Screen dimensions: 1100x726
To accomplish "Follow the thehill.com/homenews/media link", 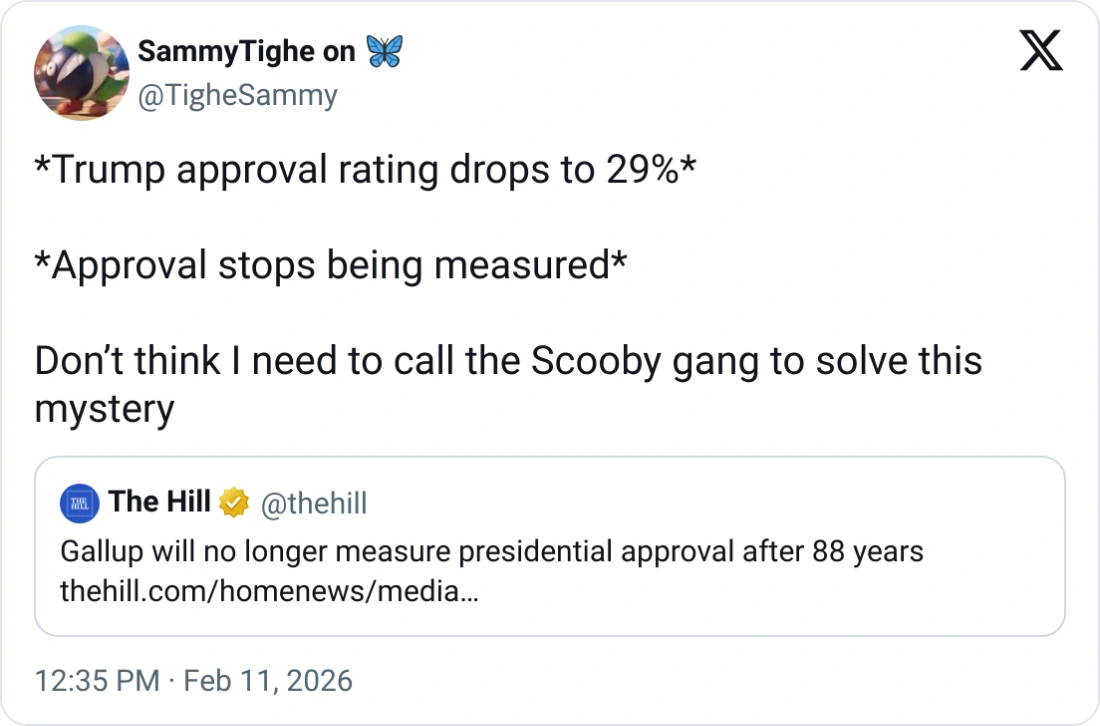I will [x=269, y=591].
